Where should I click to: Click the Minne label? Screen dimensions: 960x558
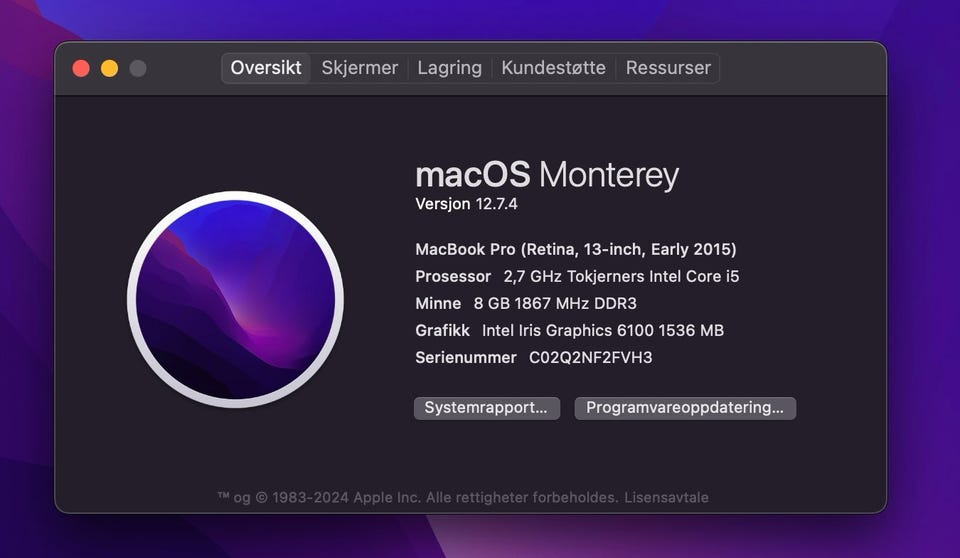click(x=438, y=303)
